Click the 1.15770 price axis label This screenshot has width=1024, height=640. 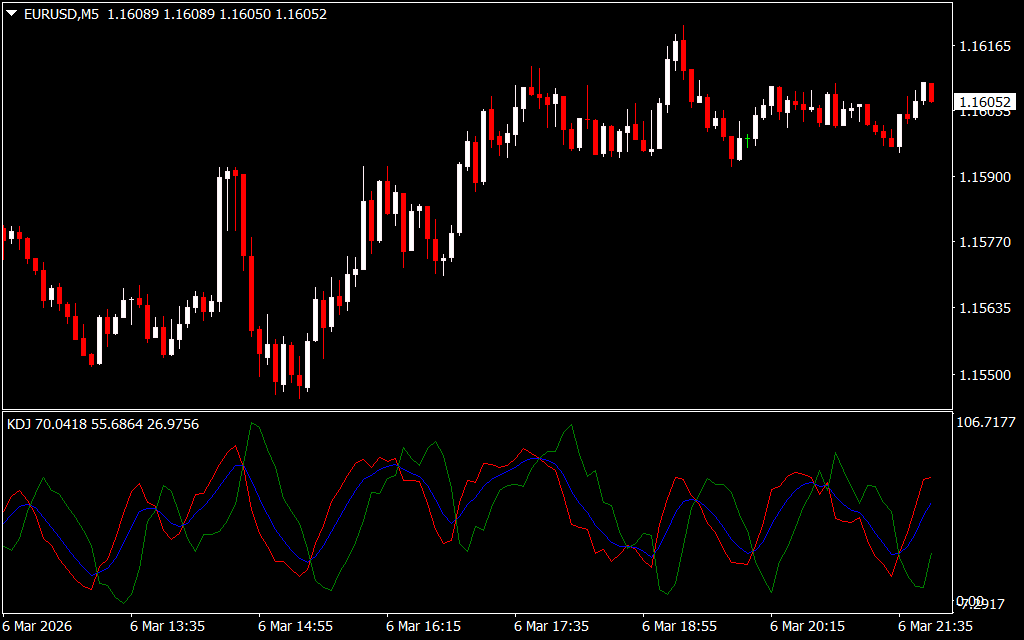[984, 243]
